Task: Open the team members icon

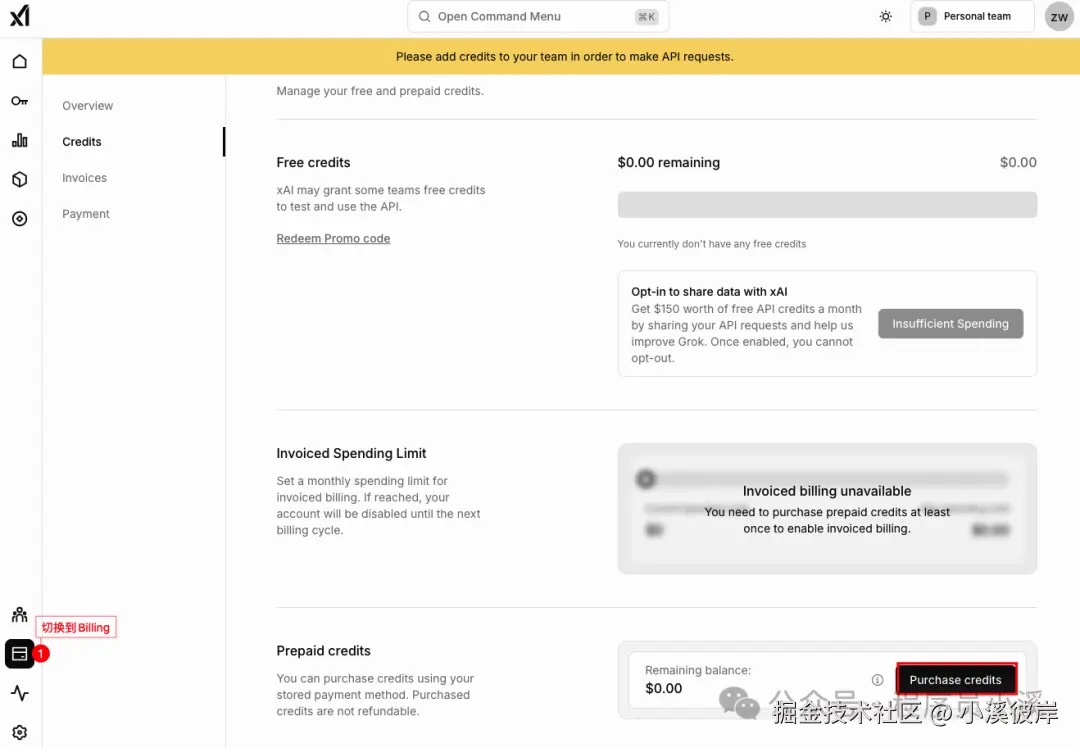Action: click(x=19, y=614)
